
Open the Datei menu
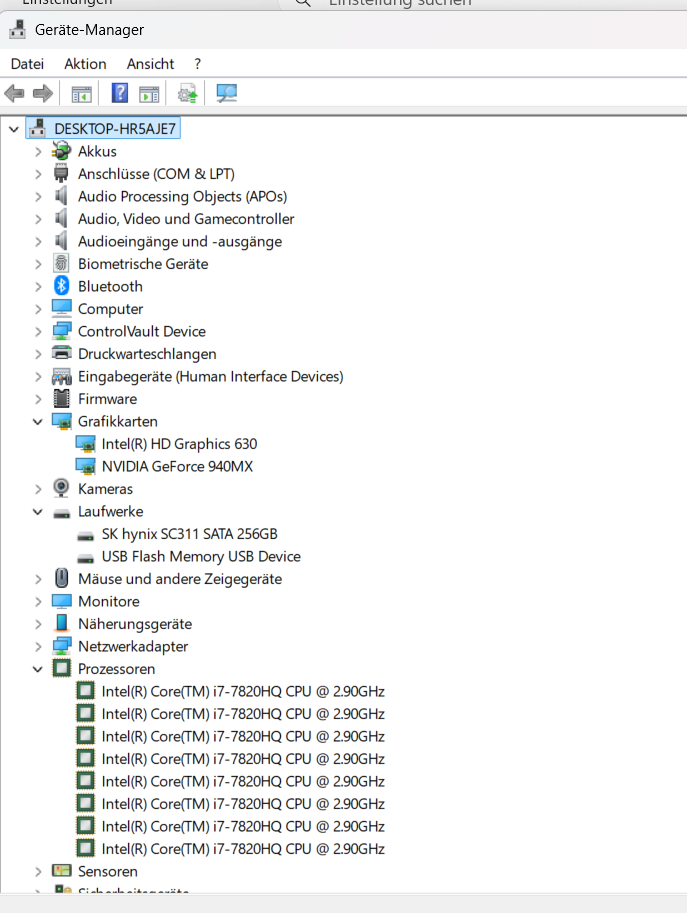27,63
